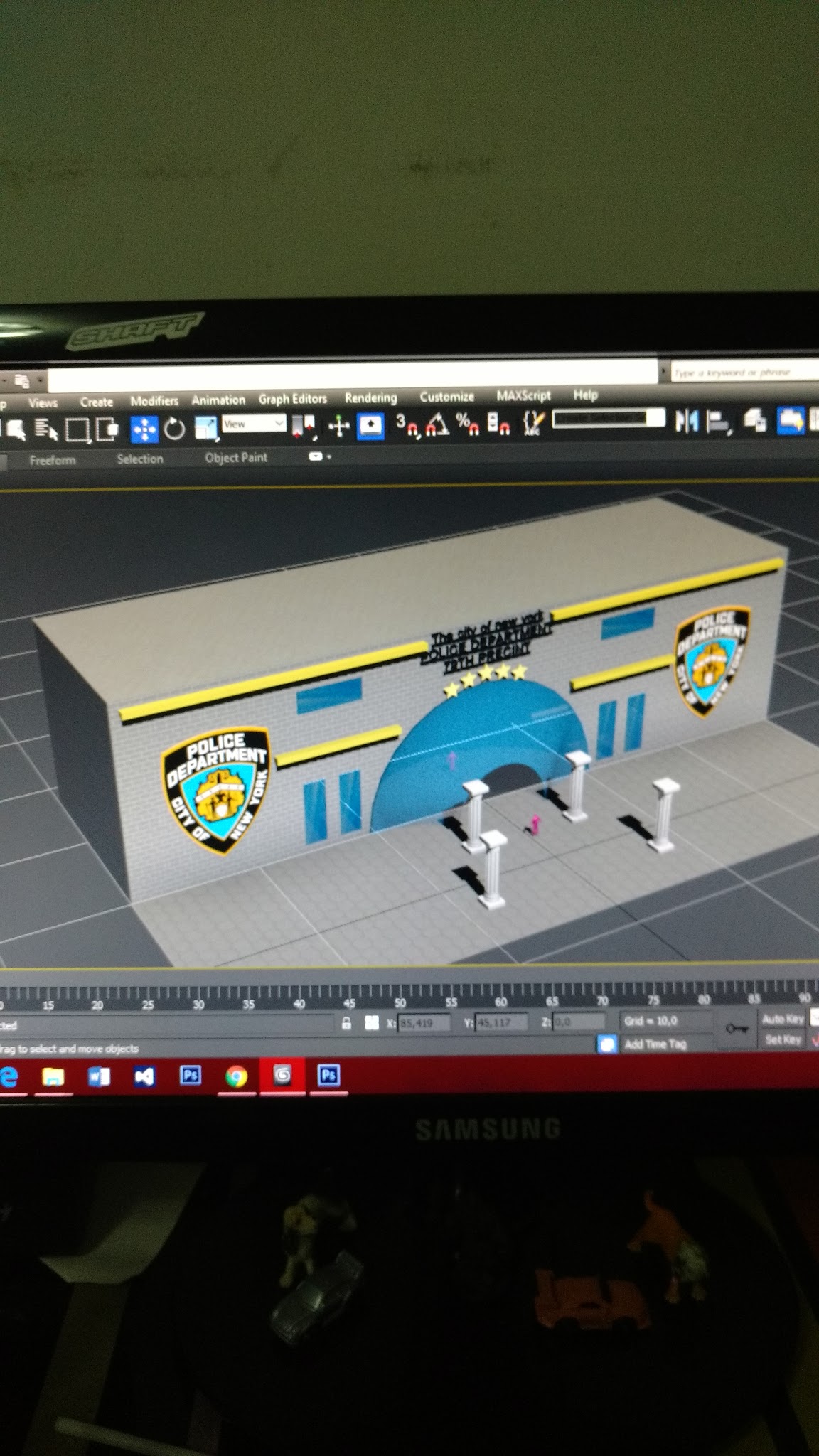Select the Move tool in toolbar
This screenshot has height=1456, width=819.
click(x=144, y=429)
